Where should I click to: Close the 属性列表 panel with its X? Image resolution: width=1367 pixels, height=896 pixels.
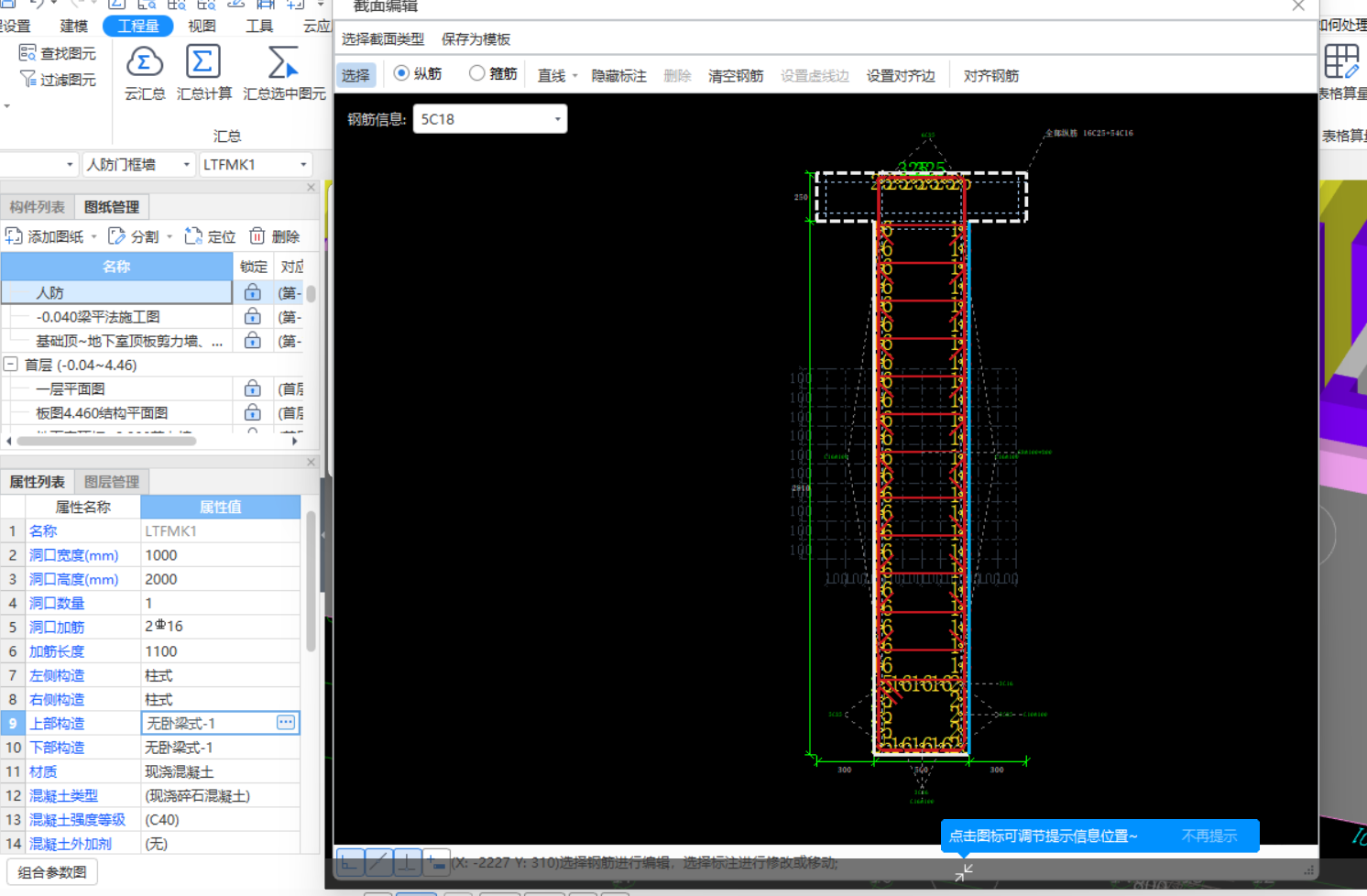click(311, 463)
